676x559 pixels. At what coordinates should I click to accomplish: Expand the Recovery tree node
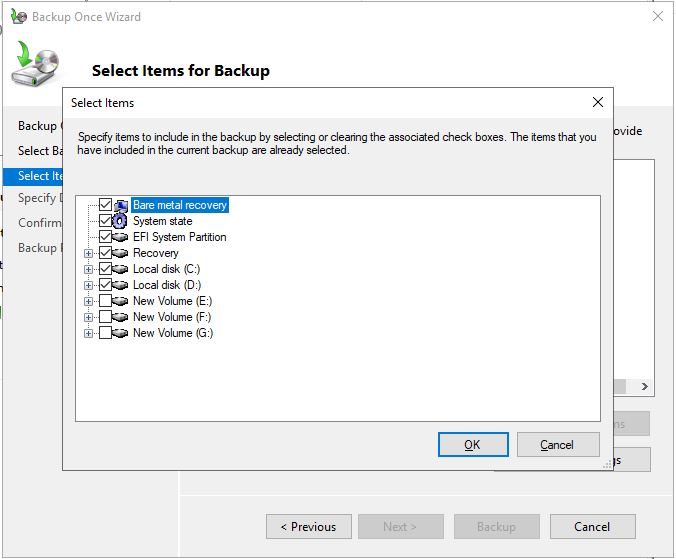tap(89, 253)
